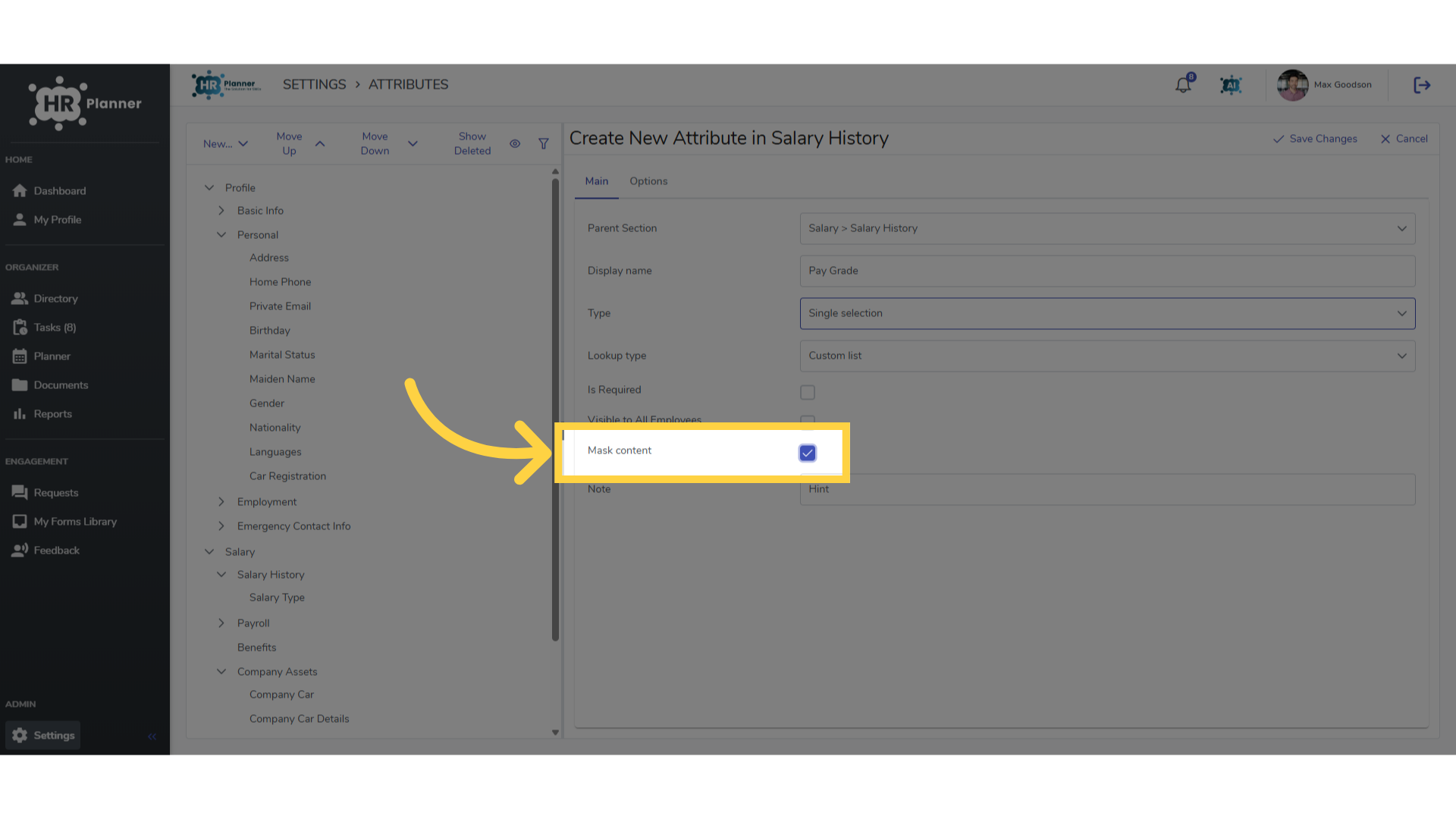This screenshot has height=819, width=1456.
Task: Click the filter funnel icon
Action: [x=544, y=143]
